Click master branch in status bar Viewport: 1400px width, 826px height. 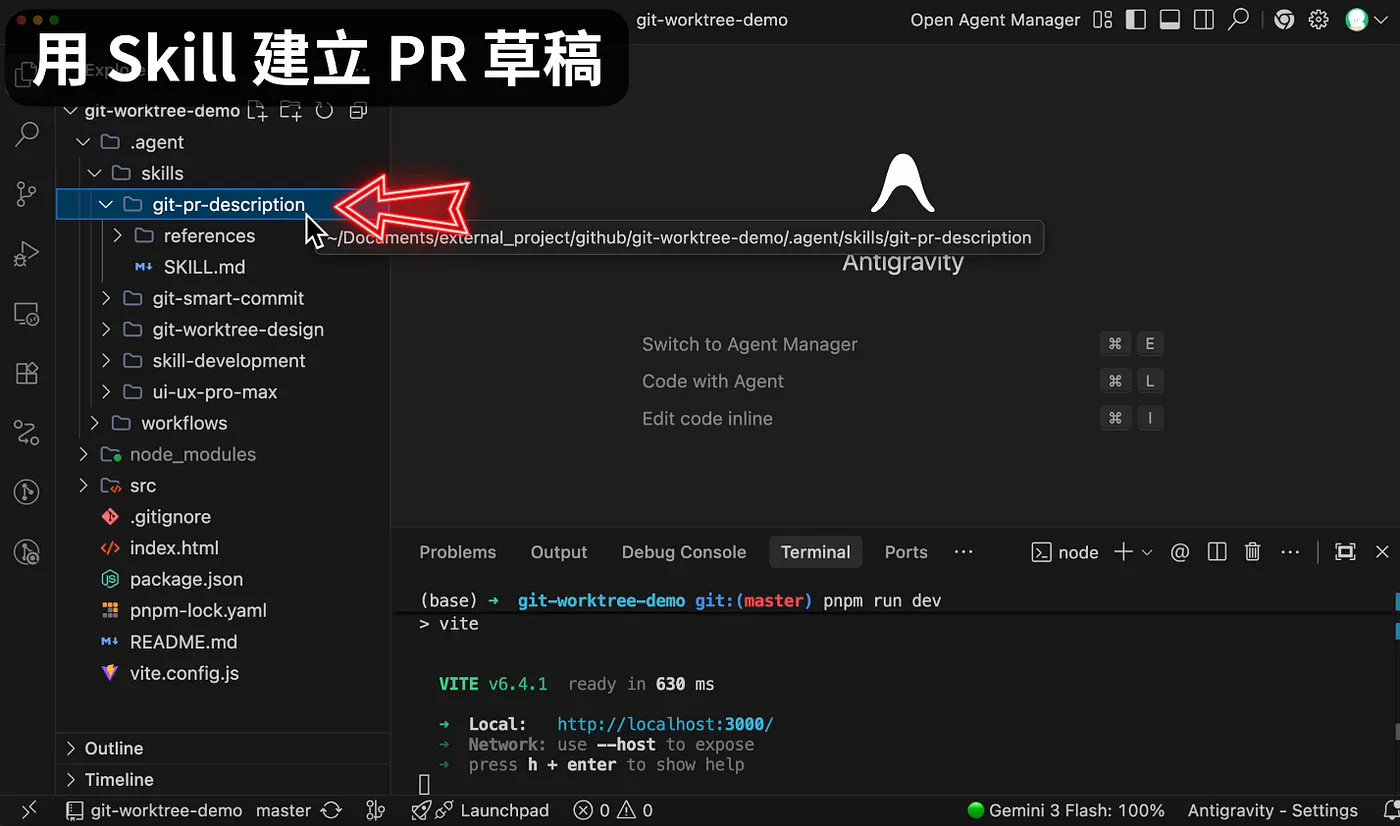tap(283, 810)
